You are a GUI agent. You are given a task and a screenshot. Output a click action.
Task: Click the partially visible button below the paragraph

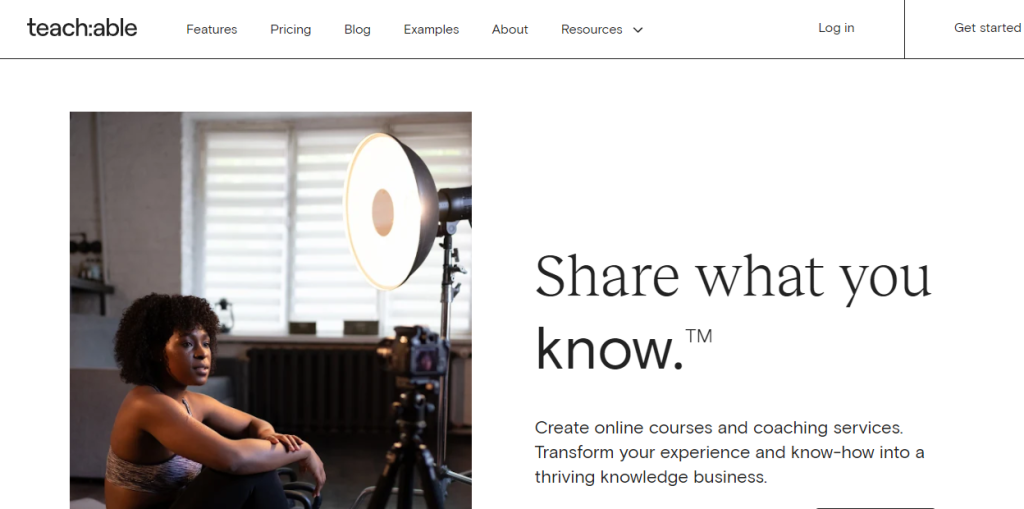874,506
